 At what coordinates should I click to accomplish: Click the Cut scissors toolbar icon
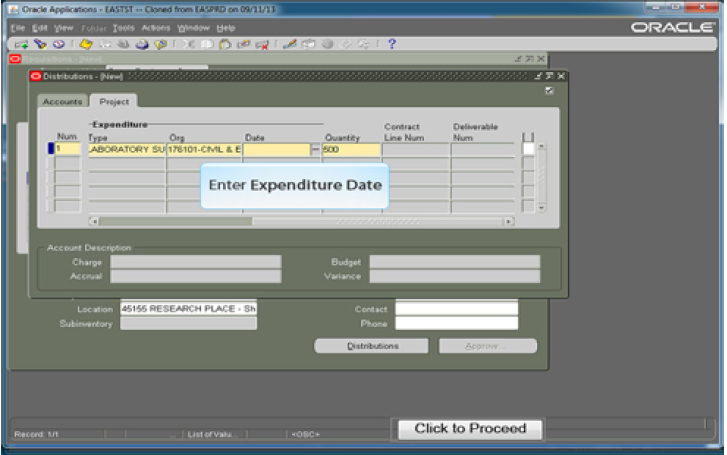click(x=188, y=44)
